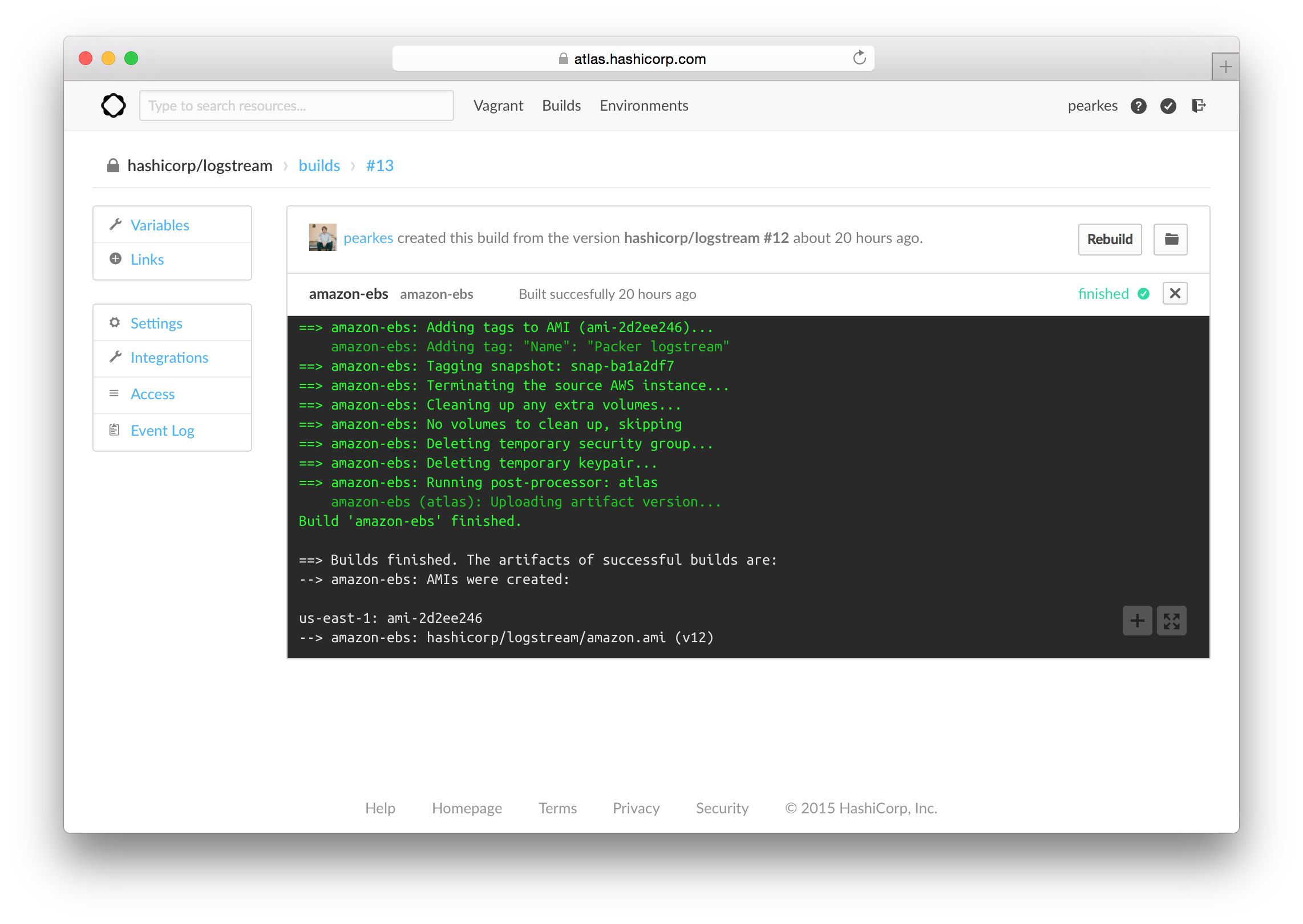Click the clipboard icon beside Event Log

(115, 429)
